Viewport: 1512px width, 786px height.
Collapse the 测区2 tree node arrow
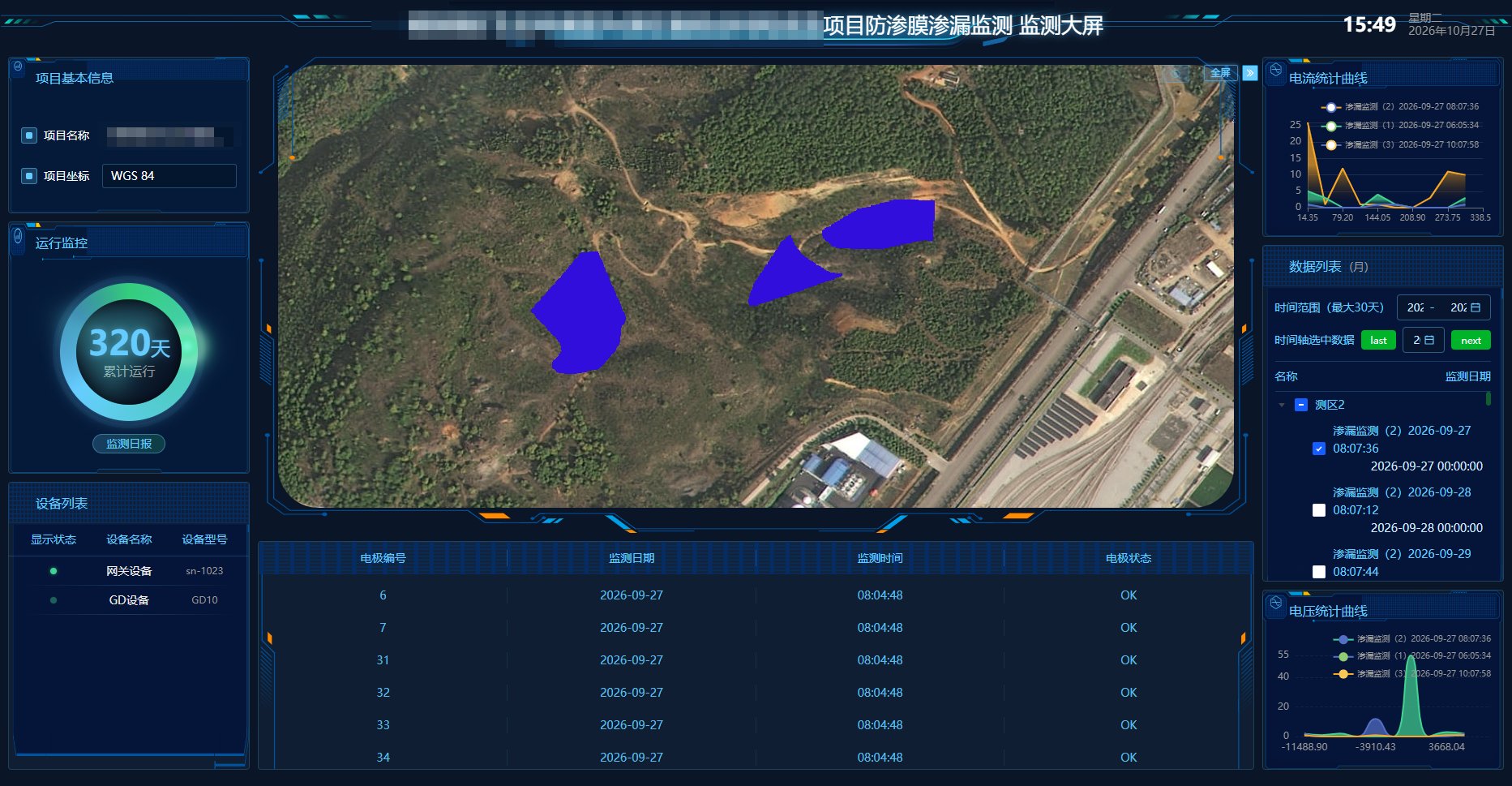tap(1282, 405)
